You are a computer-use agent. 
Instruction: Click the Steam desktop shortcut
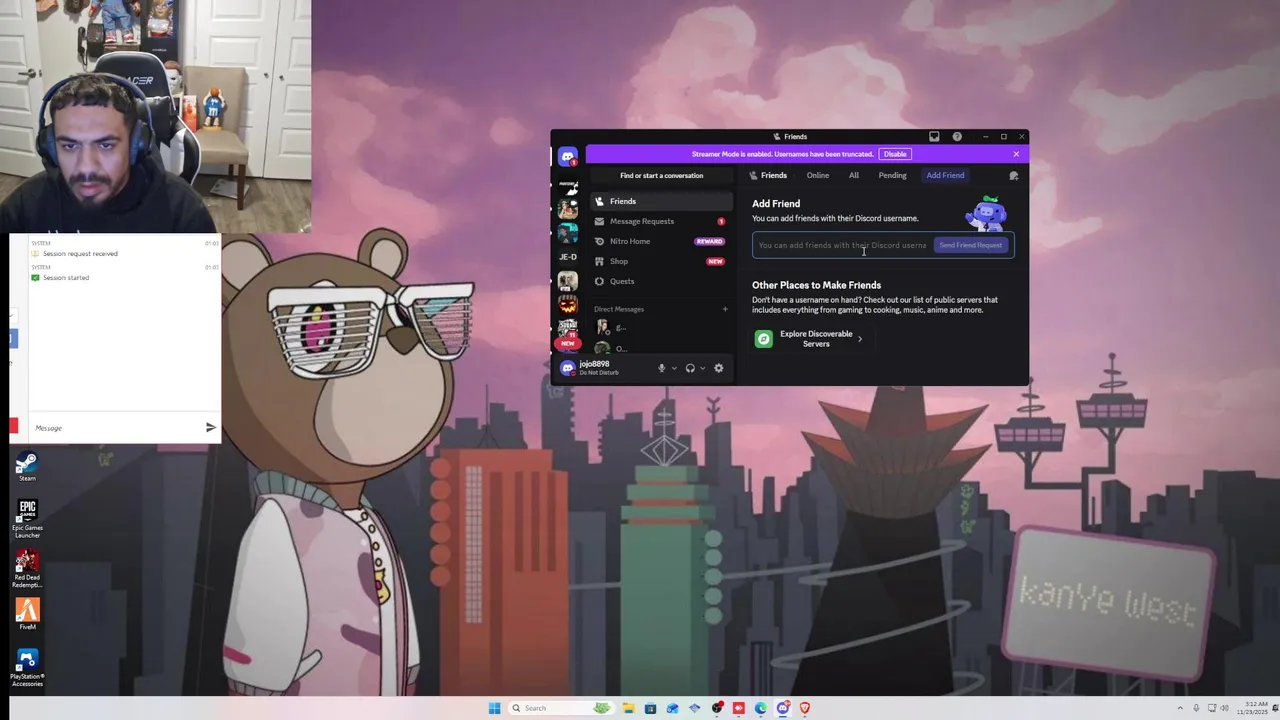27,467
